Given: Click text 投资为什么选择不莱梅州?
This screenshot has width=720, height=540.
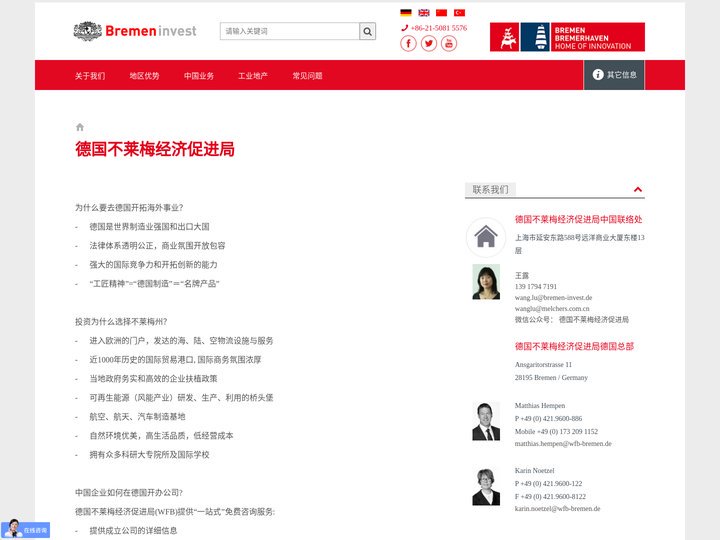Looking at the screenshot, I should click(121, 321).
